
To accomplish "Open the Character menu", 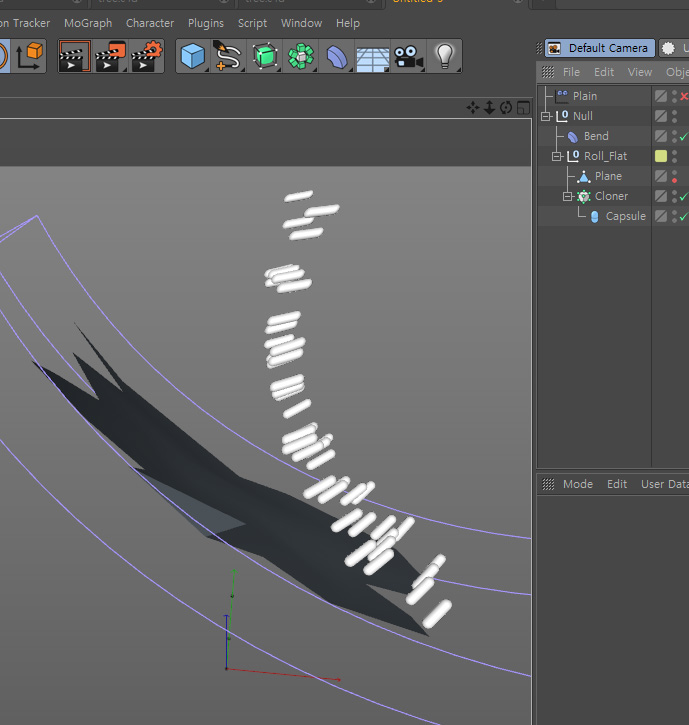I will [150, 23].
